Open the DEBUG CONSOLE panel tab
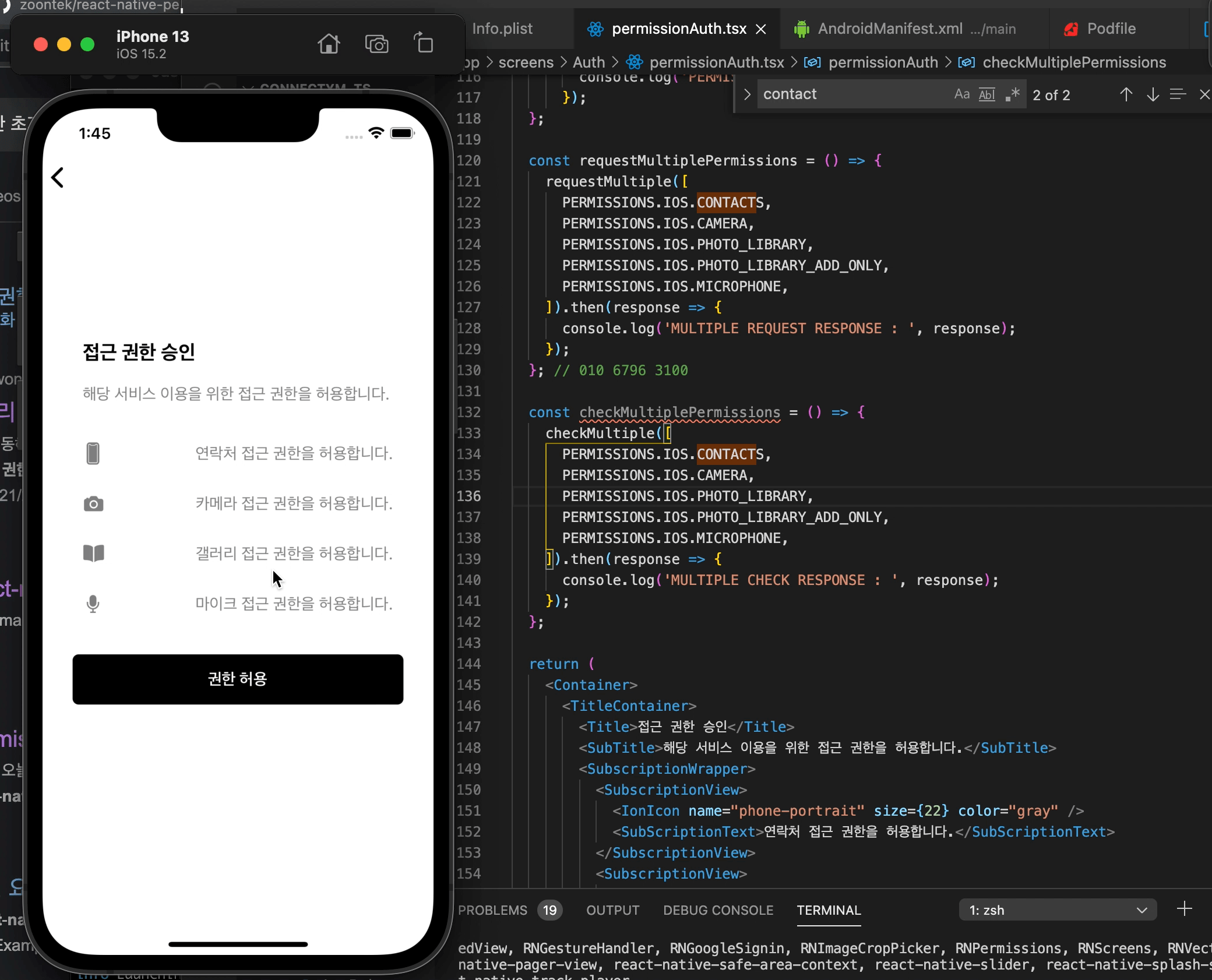Viewport: 1212px width, 980px height. (x=718, y=910)
